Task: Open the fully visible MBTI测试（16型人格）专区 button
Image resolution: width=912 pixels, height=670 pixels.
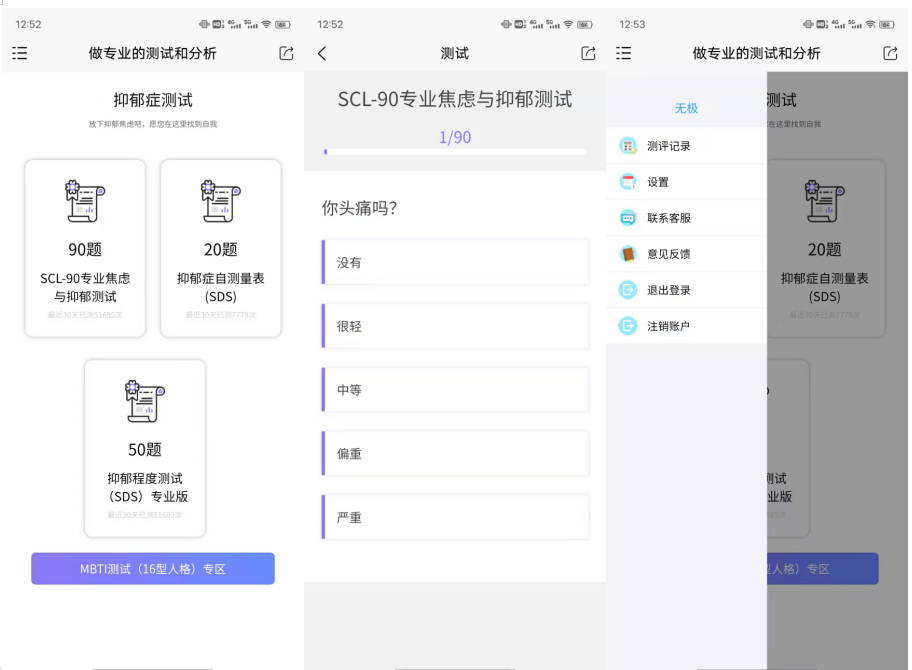Action: tap(153, 569)
